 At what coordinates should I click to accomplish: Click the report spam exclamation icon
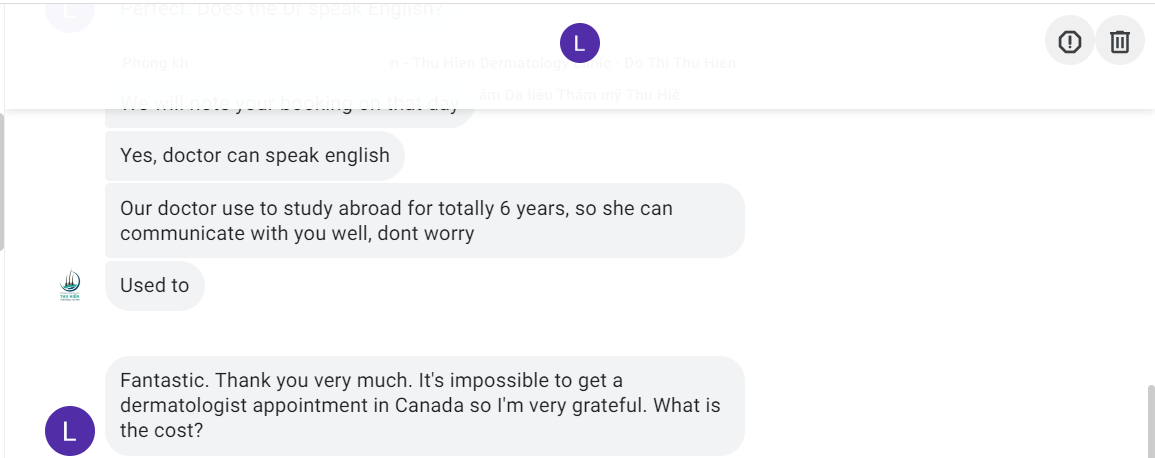click(1070, 41)
